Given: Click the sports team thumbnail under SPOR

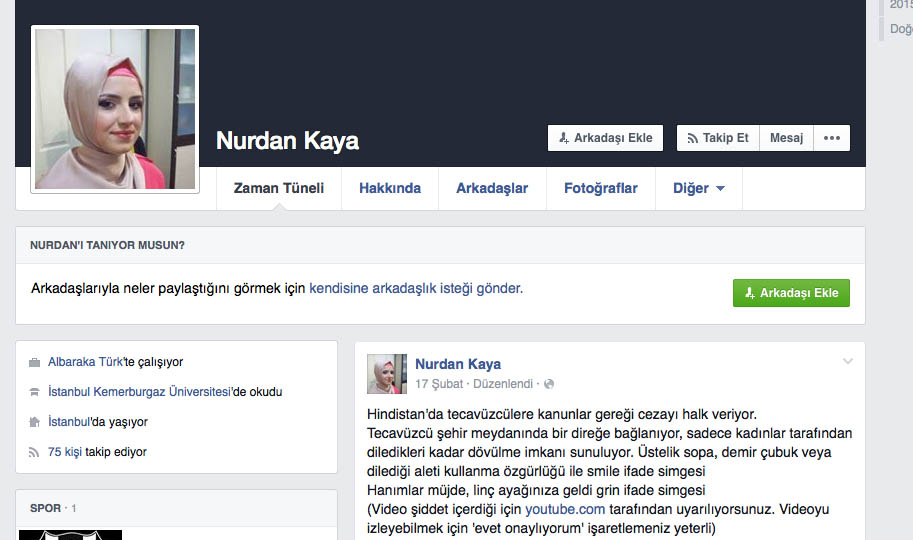Looking at the screenshot, I should [x=70, y=535].
